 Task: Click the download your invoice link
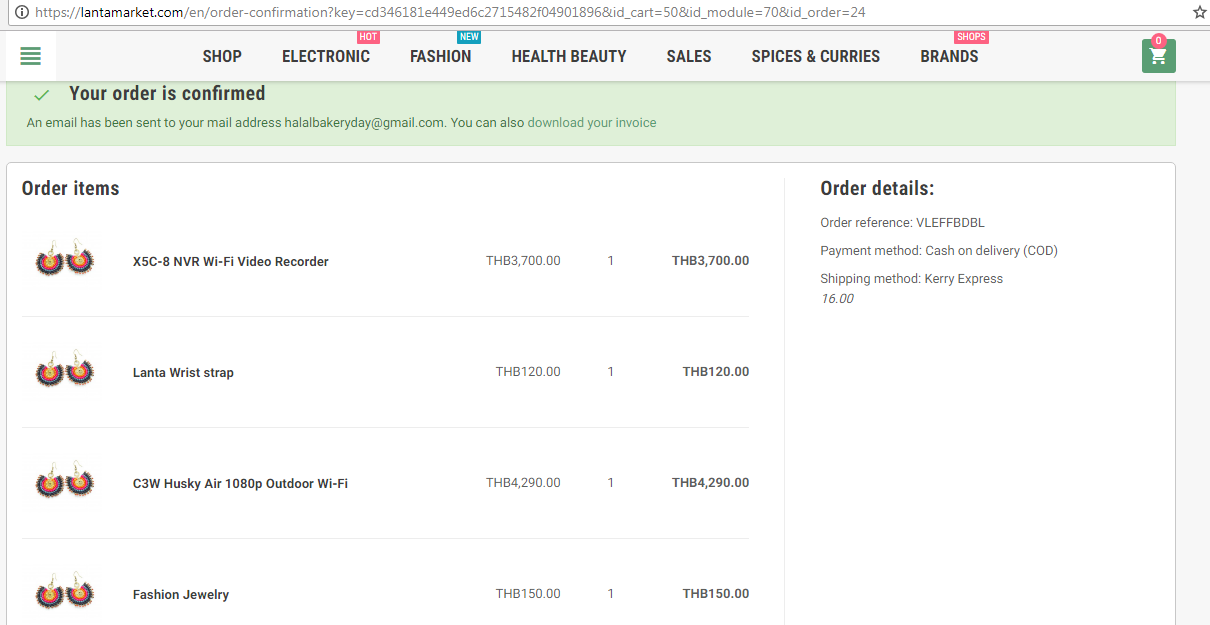tap(592, 123)
